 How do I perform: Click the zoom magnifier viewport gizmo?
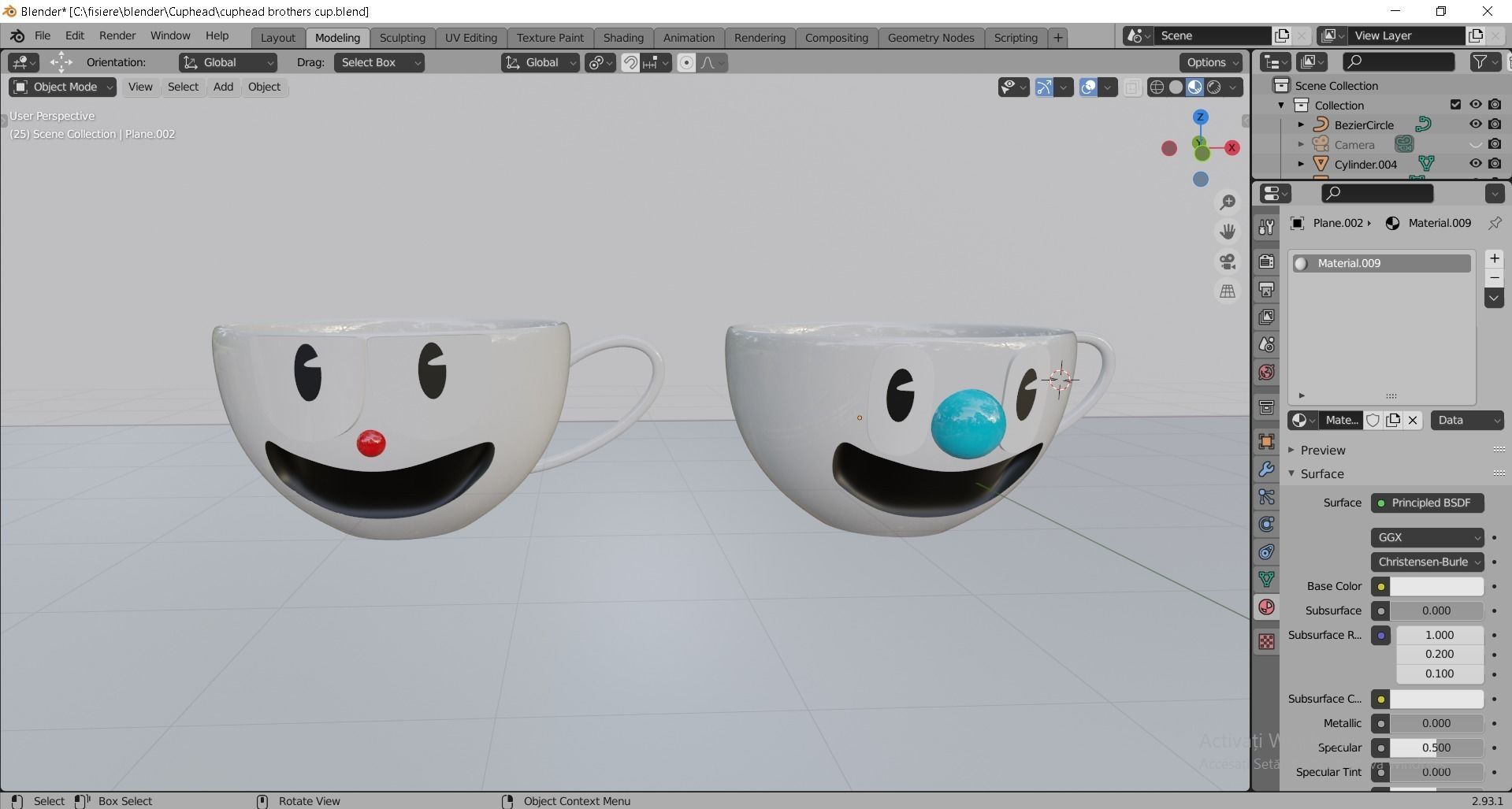(x=1228, y=202)
